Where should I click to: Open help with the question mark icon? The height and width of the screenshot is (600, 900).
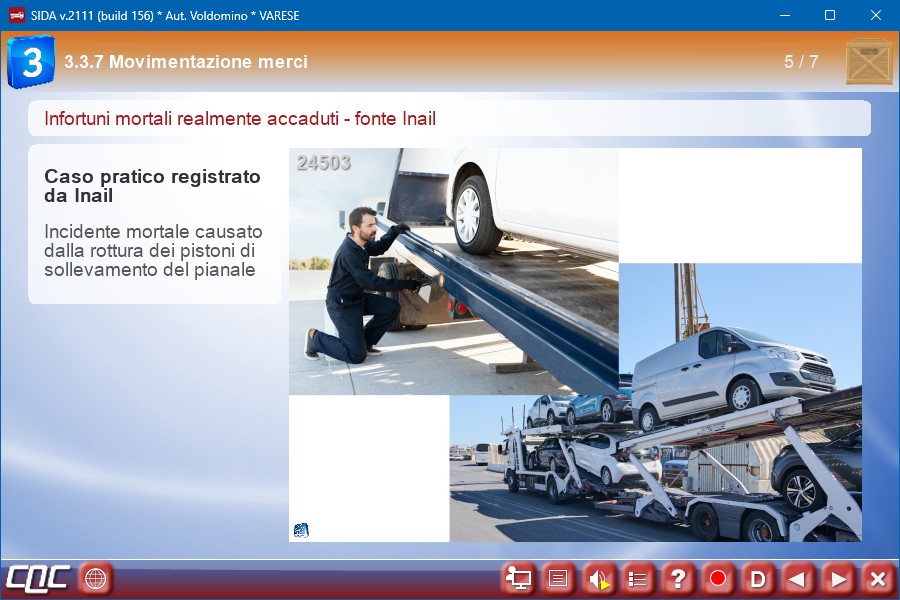click(x=678, y=578)
